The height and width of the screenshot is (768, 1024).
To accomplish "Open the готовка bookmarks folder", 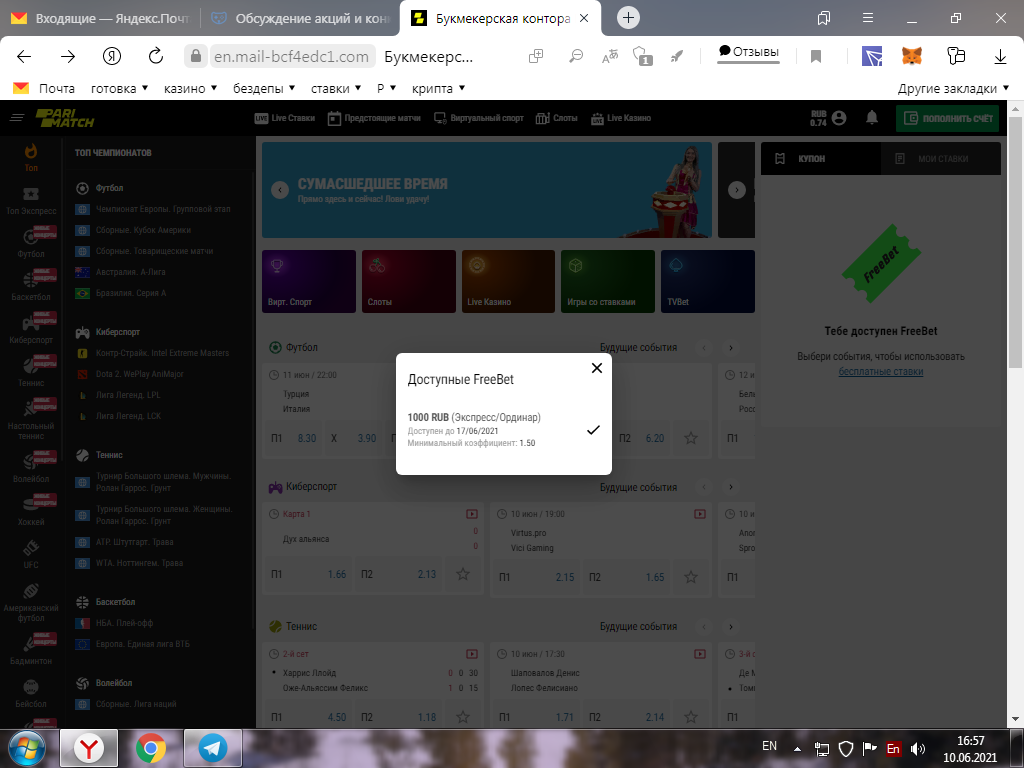I will [120, 88].
